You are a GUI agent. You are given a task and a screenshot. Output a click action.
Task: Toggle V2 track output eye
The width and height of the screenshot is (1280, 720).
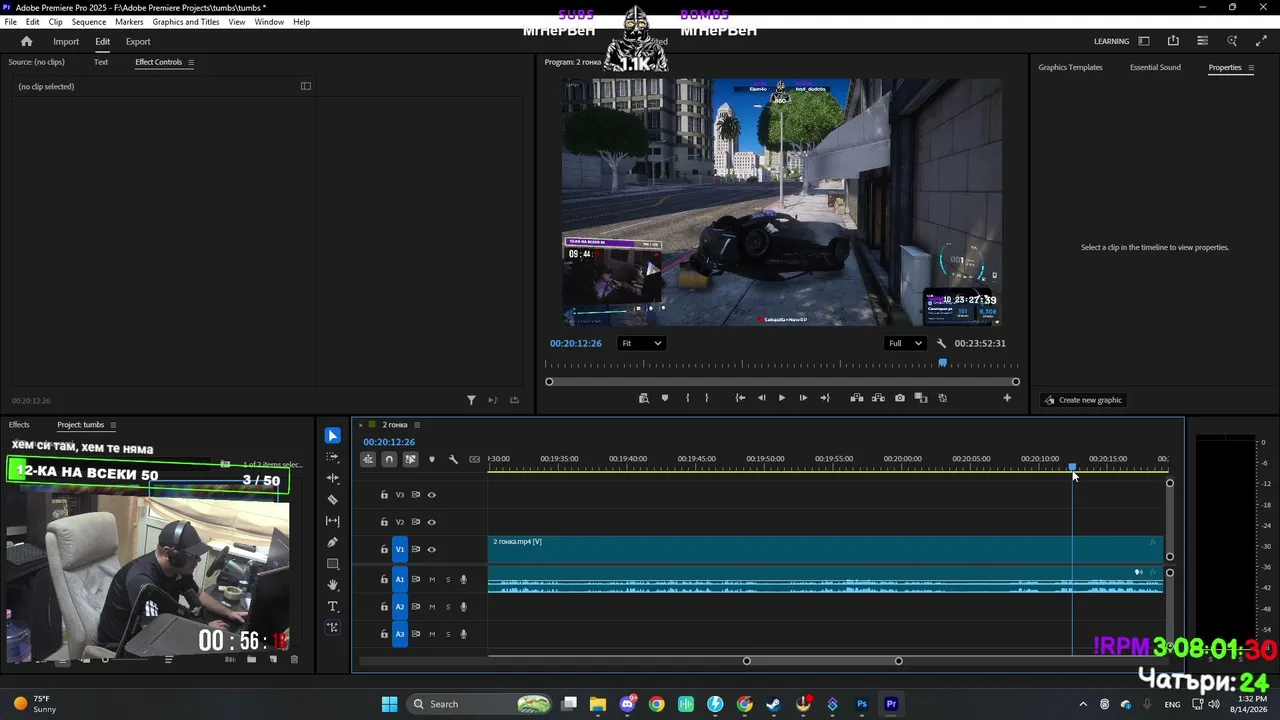click(432, 522)
